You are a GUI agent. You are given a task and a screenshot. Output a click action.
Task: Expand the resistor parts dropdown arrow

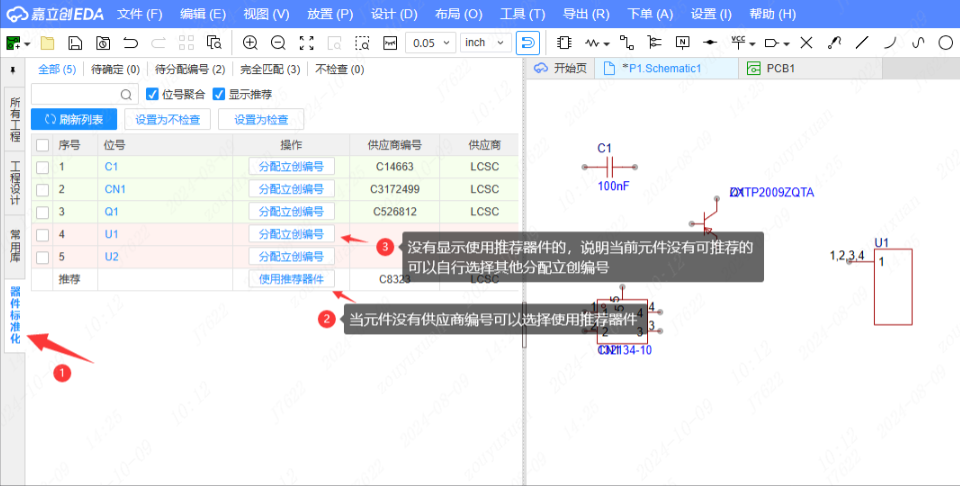[606, 43]
